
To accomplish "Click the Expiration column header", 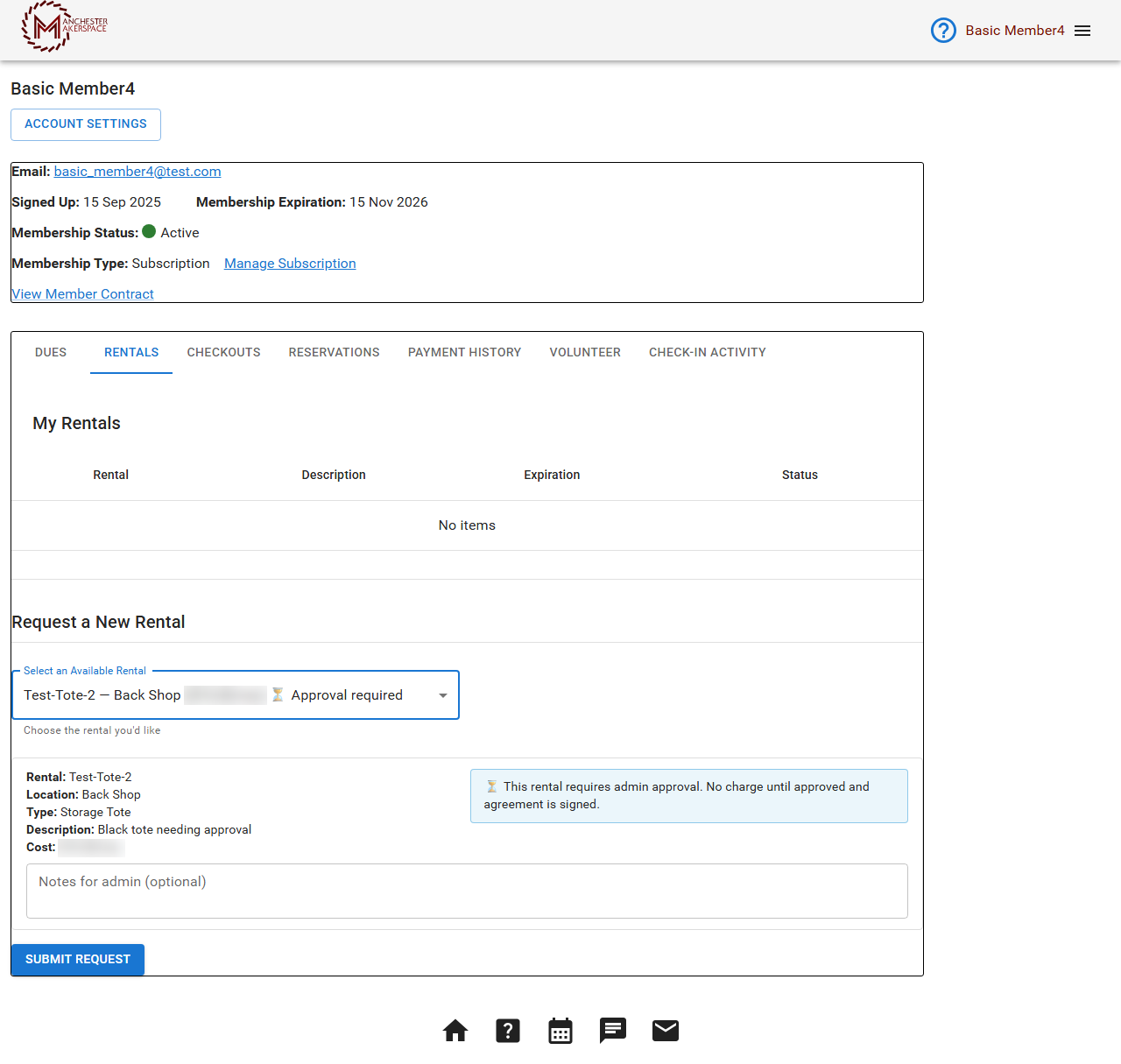I will pyautogui.click(x=552, y=475).
